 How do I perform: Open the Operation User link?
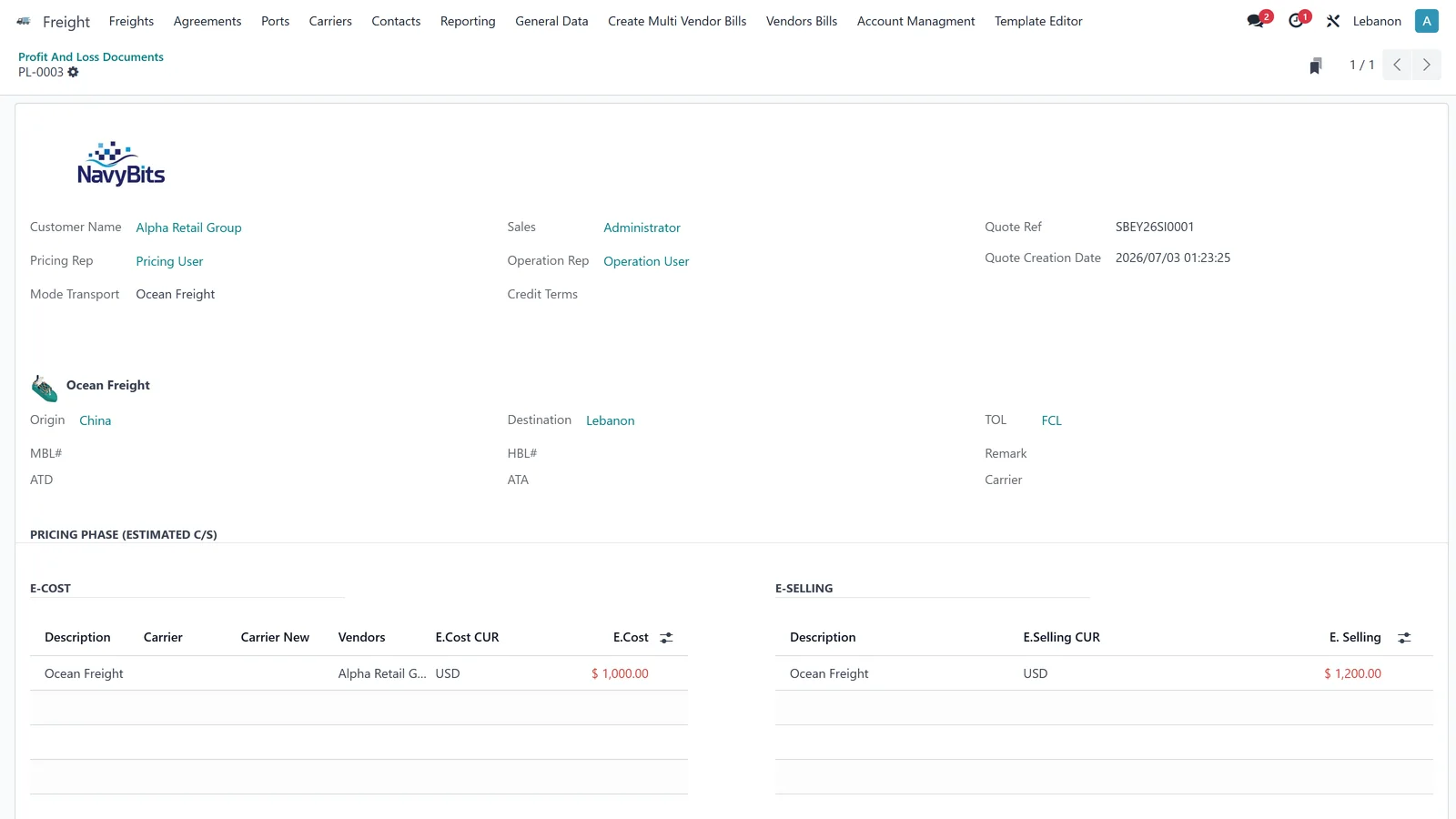pyautogui.click(x=646, y=261)
